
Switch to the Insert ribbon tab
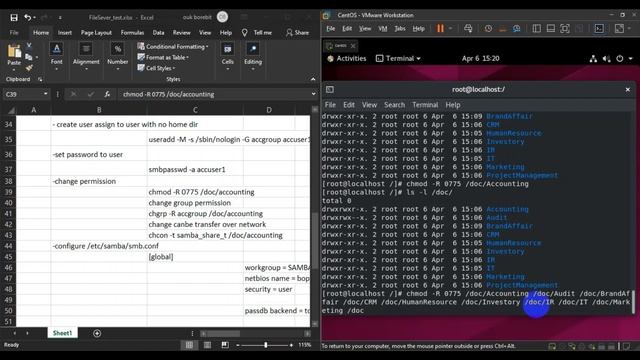pyautogui.click(x=64, y=33)
